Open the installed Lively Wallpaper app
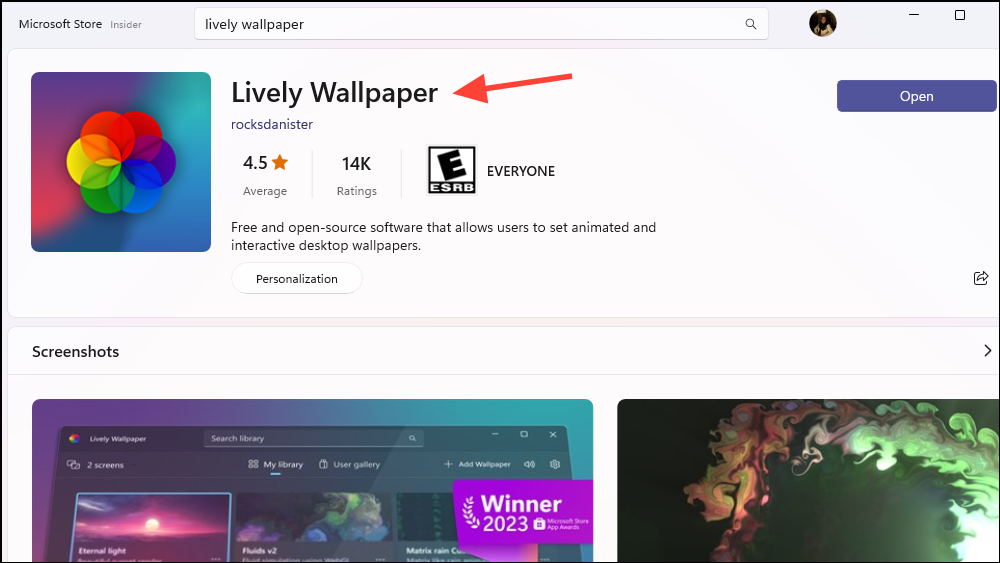Screen dimensions: 1000x563 click(x=916, y=96)
